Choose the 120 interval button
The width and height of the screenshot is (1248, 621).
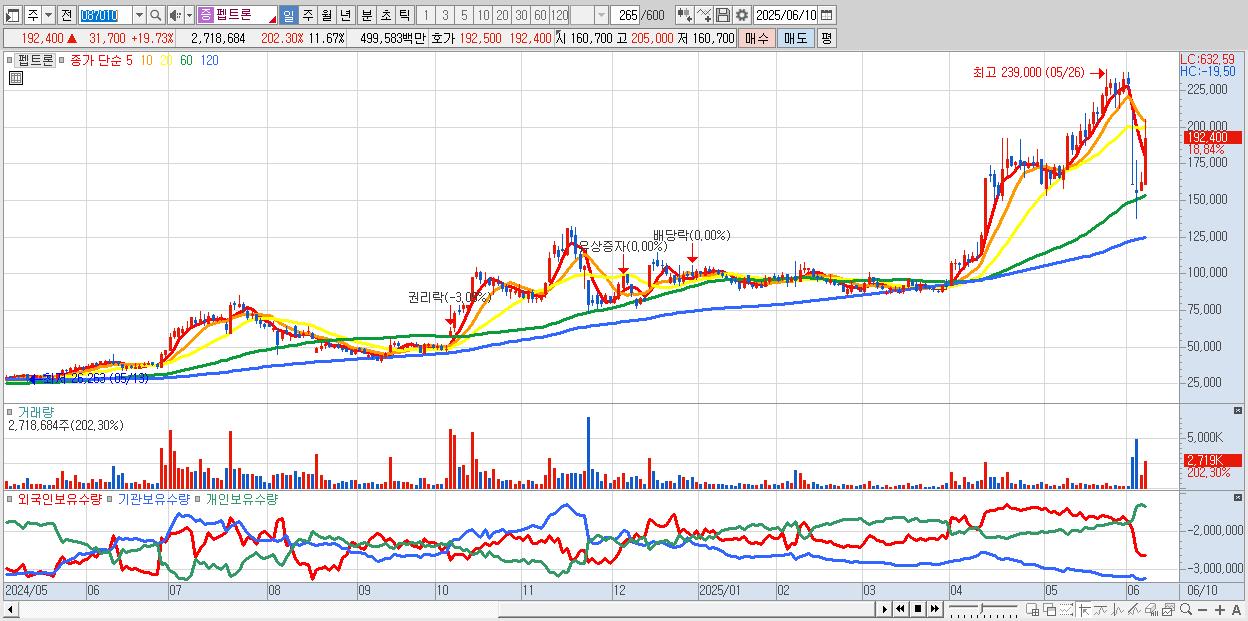(560, 15)
